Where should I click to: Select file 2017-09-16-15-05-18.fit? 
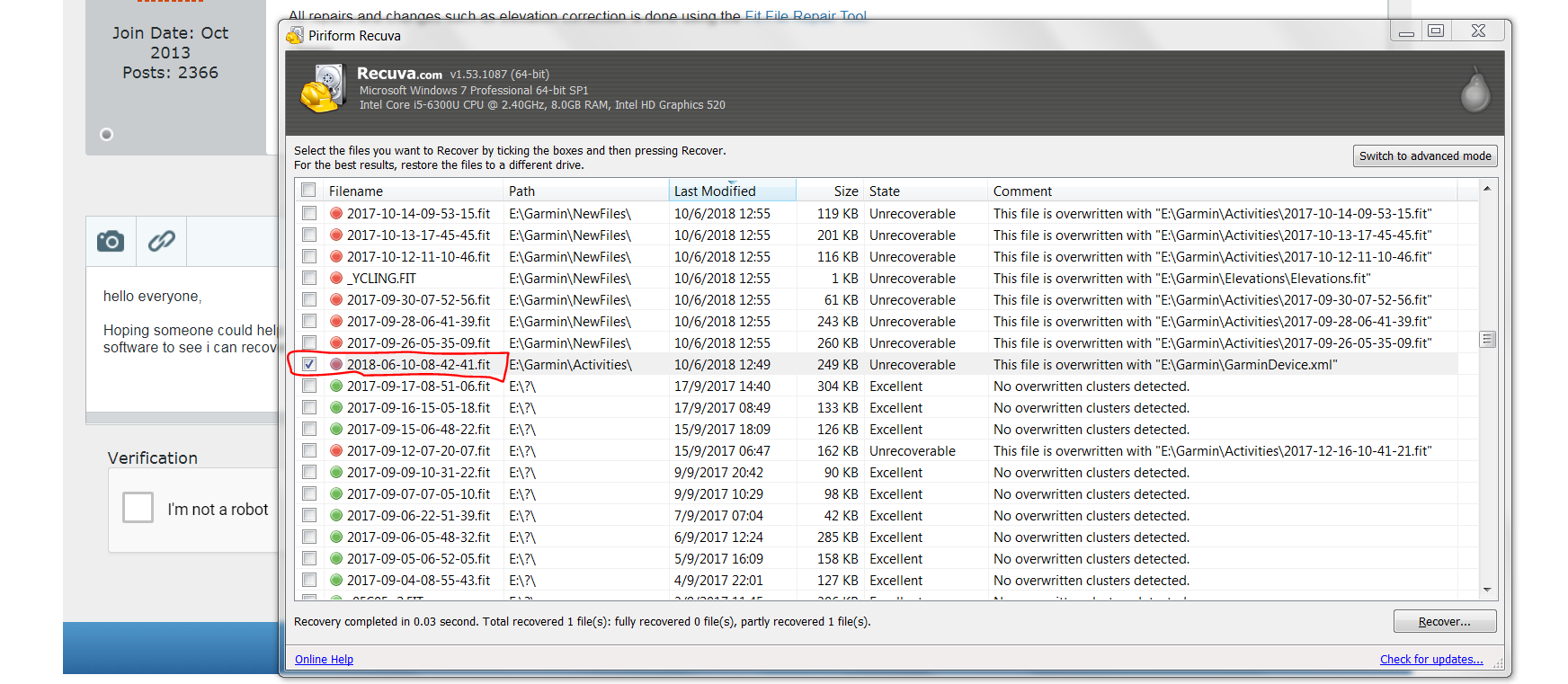coord(419,408)
